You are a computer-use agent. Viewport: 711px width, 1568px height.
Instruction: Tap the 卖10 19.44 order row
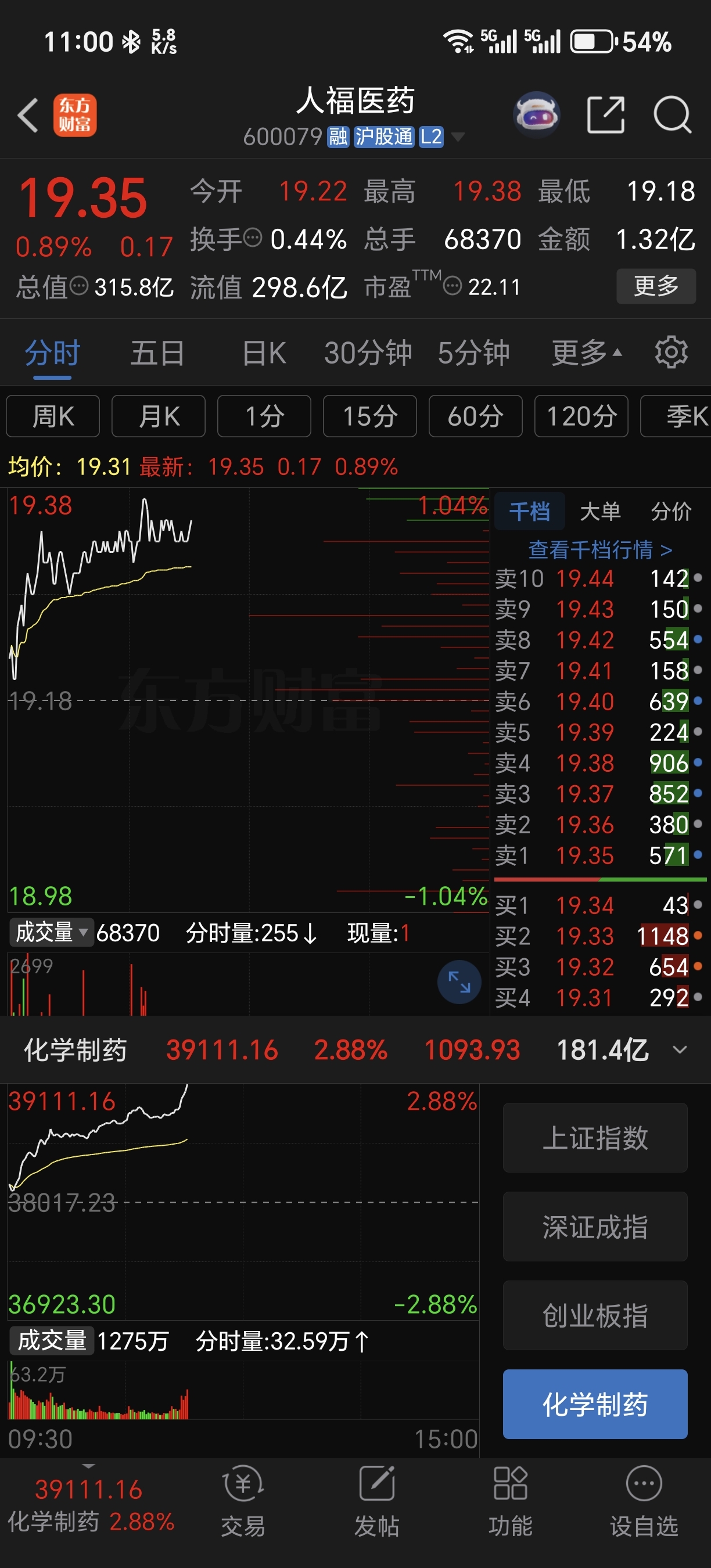(x=599, y=578)
